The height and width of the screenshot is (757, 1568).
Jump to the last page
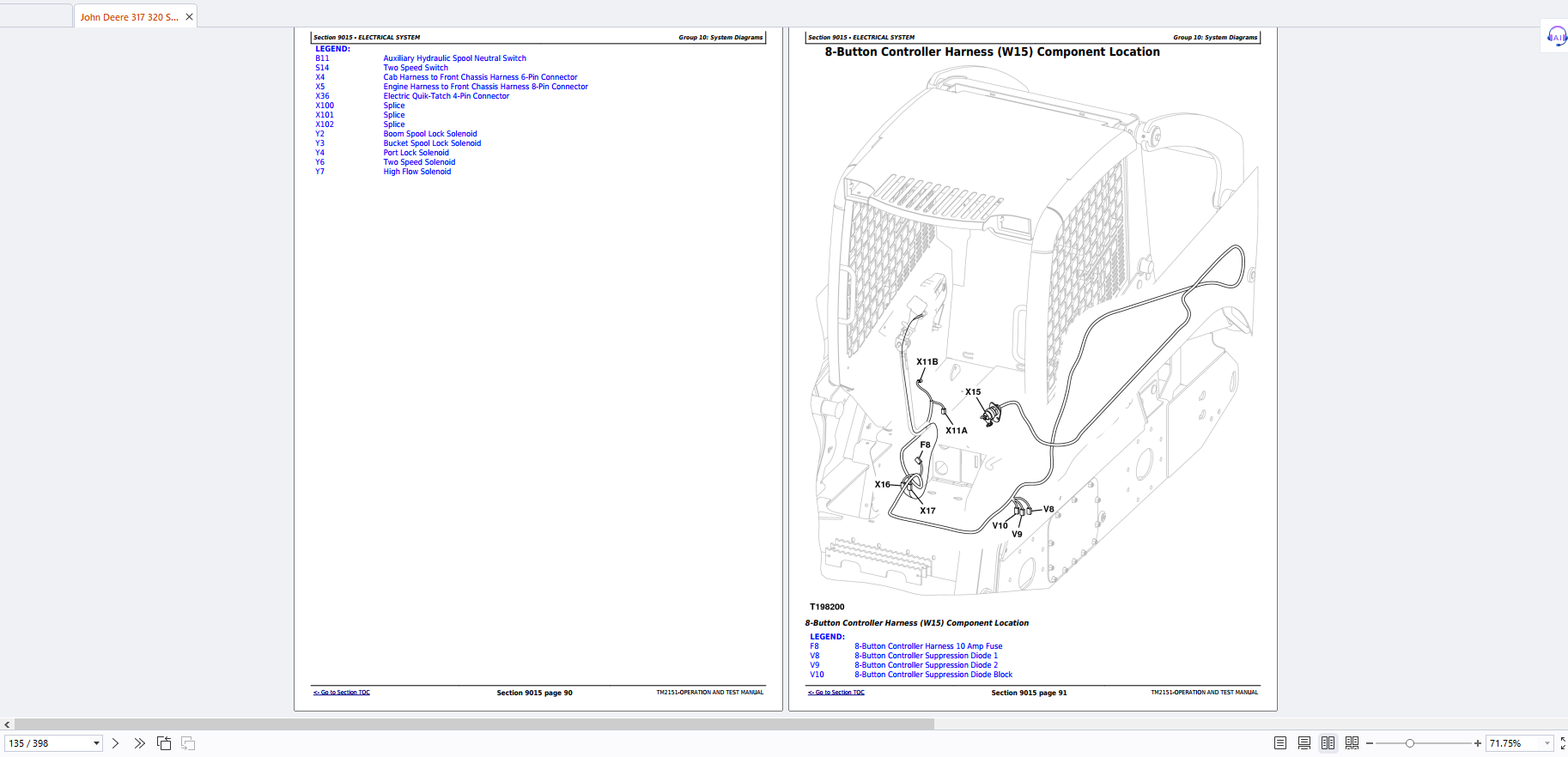click(139, 743)
